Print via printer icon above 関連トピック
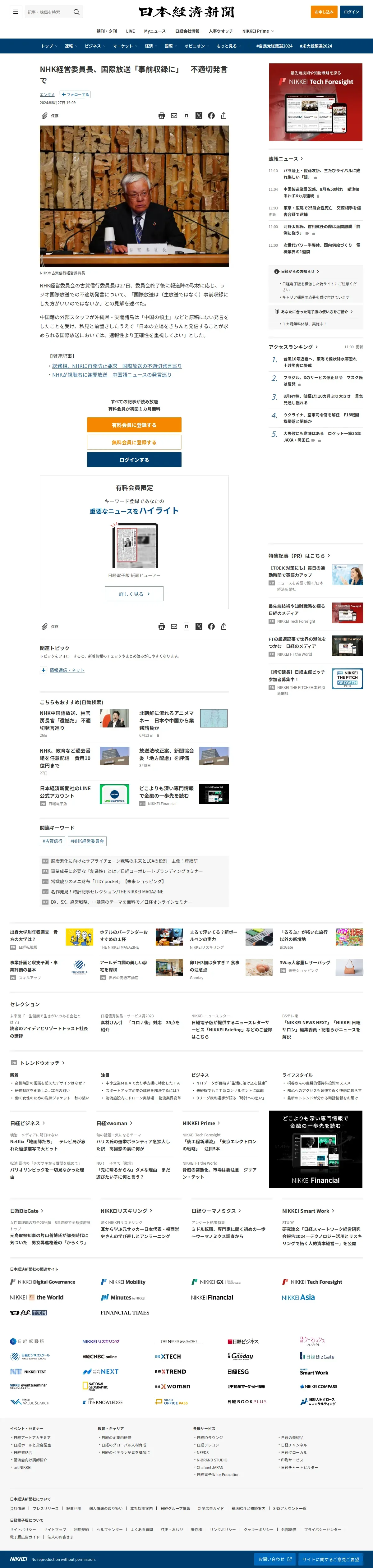Screen dimensions: 373x1568 point(161,626)
